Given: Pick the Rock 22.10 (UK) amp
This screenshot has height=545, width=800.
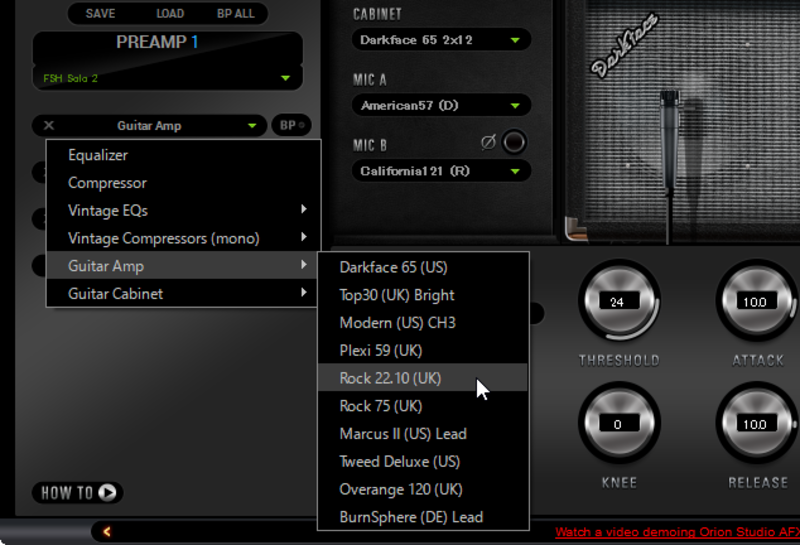Looking at the screenshot, I should pos(423,378).
